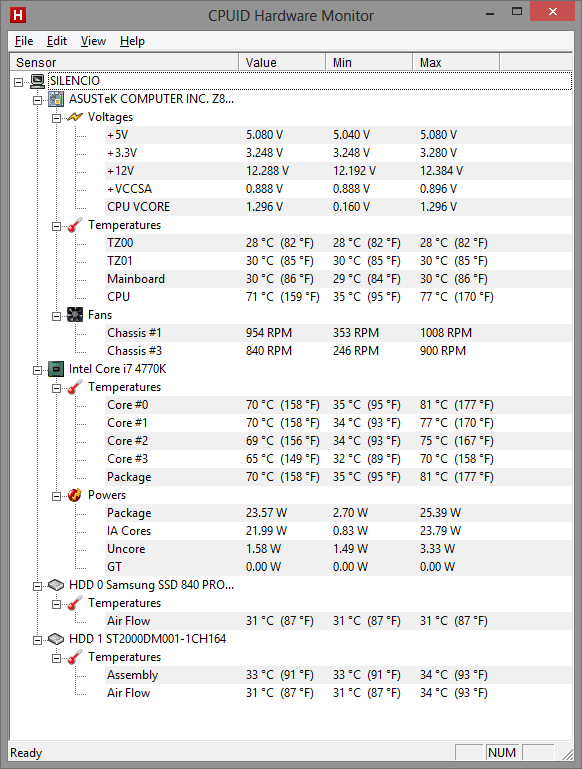Click the Max column header
582x769 pixels.
[x=456, y=63]
